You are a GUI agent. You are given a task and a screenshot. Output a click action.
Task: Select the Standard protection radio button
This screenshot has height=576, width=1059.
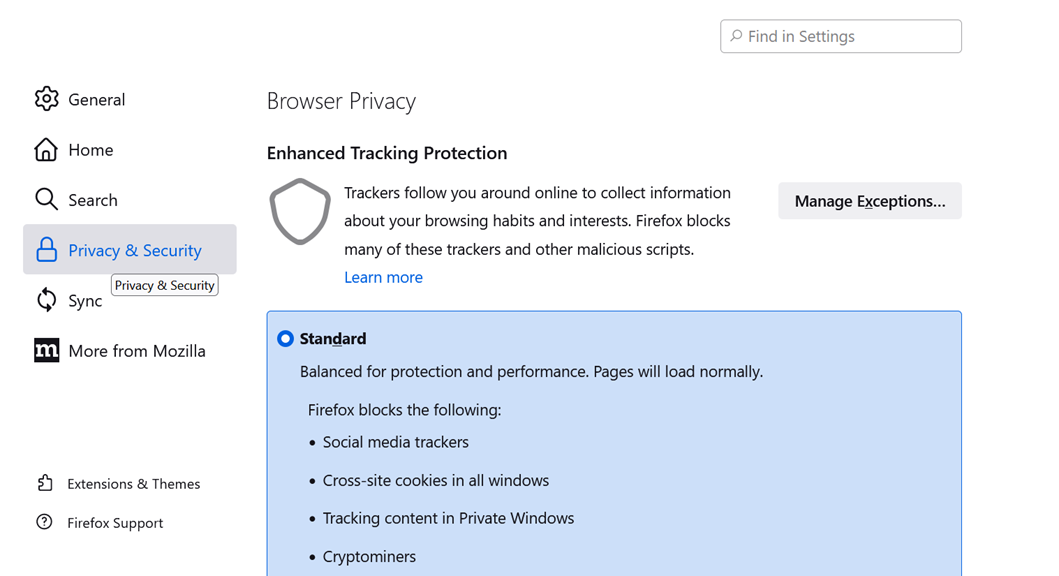click(x=285, y=339)
